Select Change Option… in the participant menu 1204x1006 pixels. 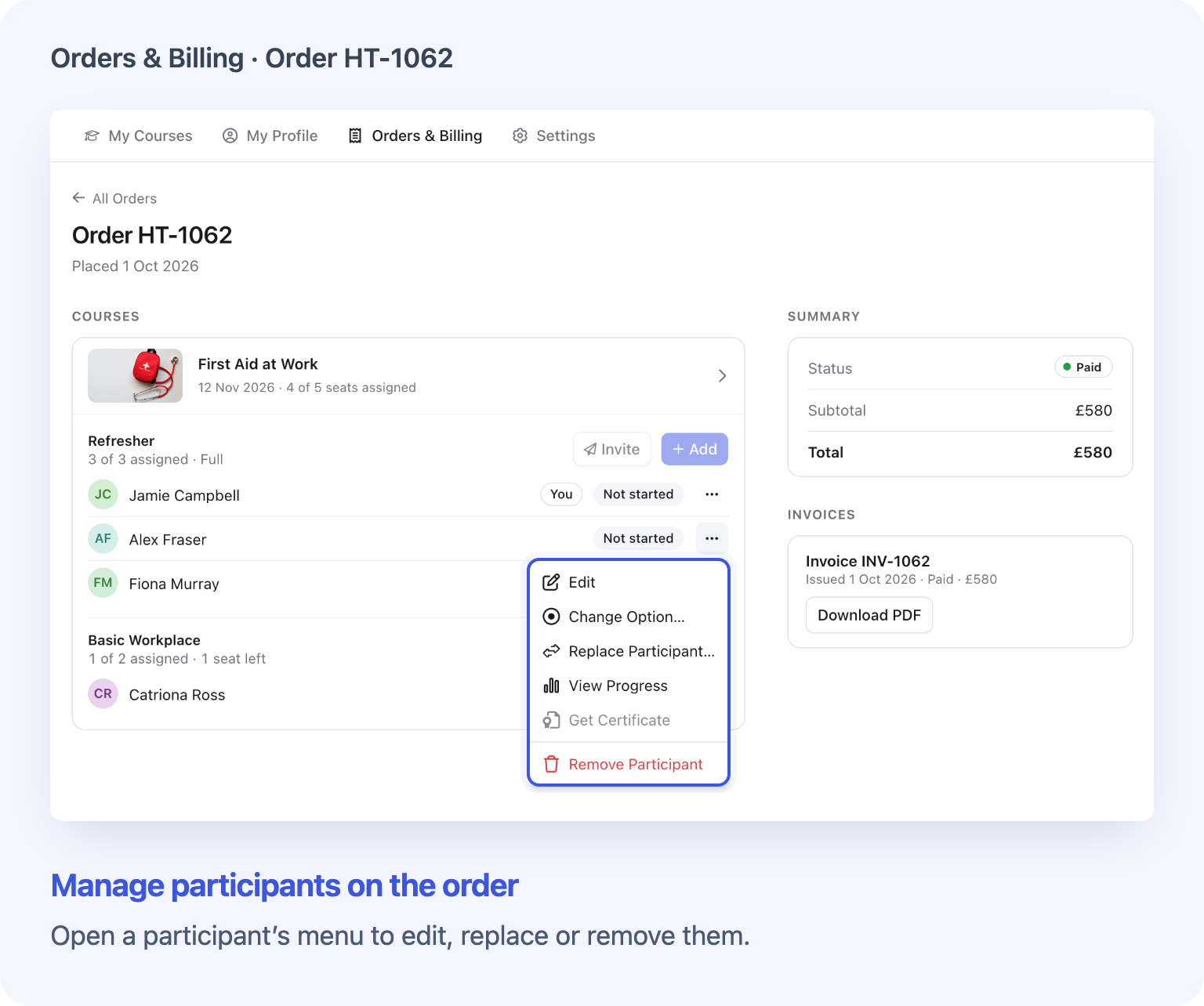pyautogui.click(x=629, y=617)
